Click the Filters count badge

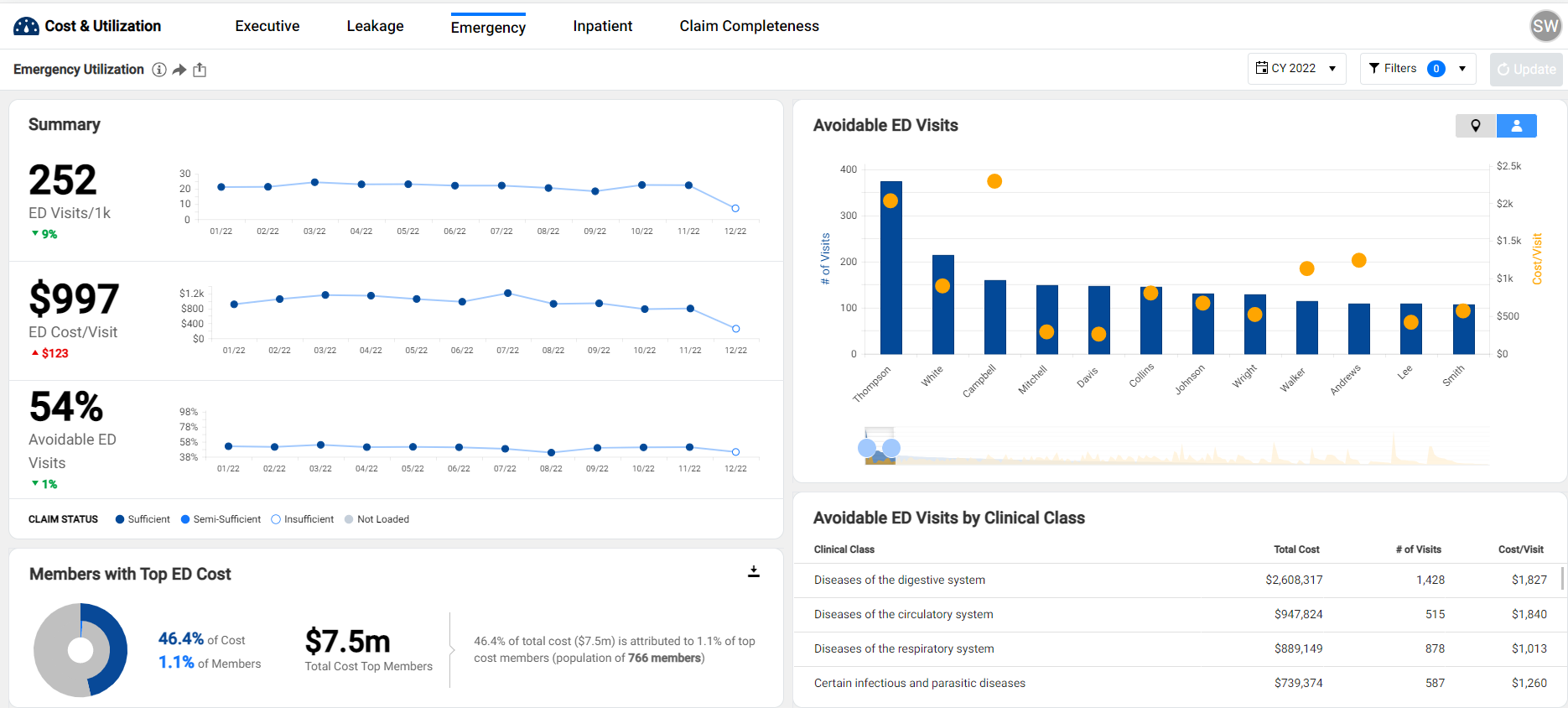(x=1436, y=69)
